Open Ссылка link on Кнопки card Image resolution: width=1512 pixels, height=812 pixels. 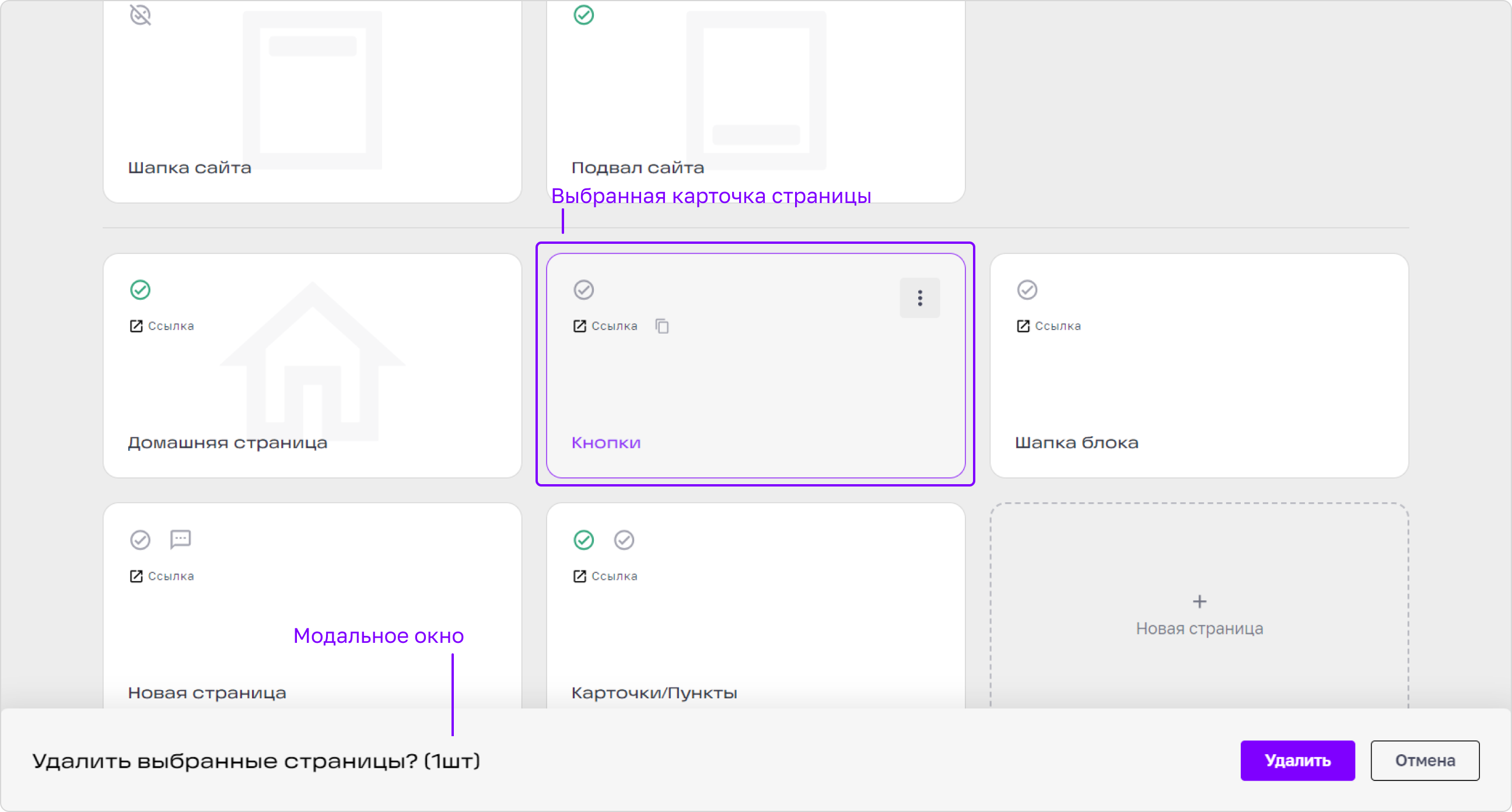point(605,326)
